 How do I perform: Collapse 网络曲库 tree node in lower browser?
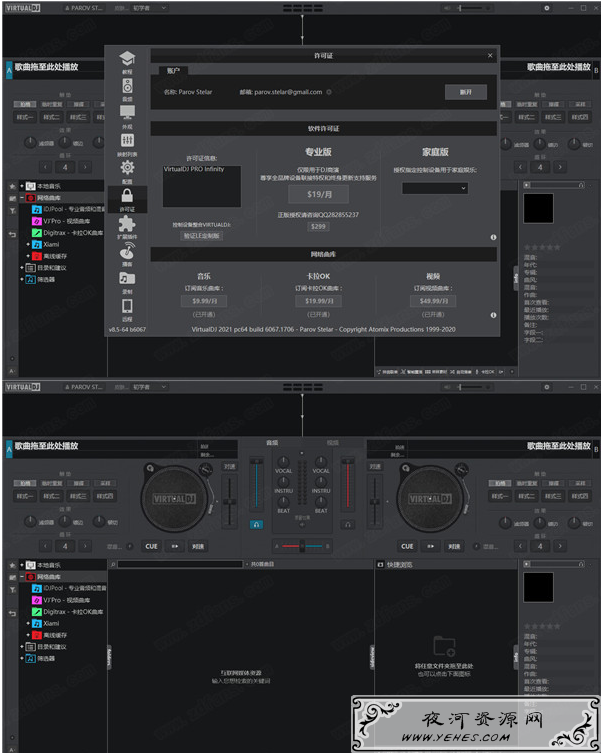[x=22, y=576]
